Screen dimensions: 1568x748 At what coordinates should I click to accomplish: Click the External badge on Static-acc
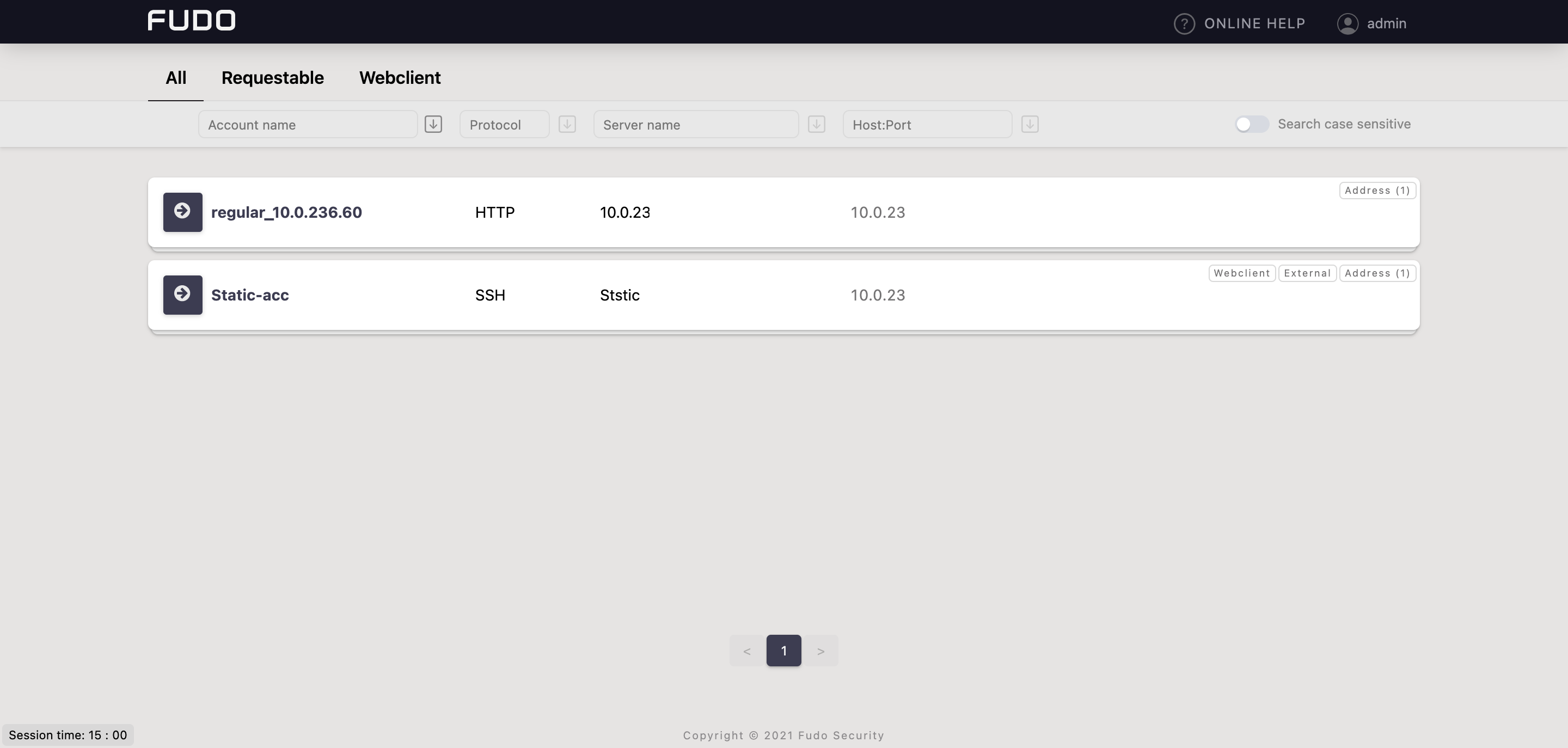[1307, 273]
